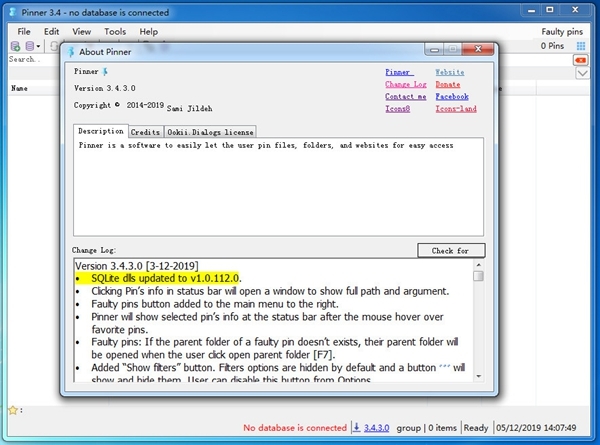This screenshot has height=445, width=600.
Task: Click the change log scrollbar up arrow
Action: [x=479, y=265]
